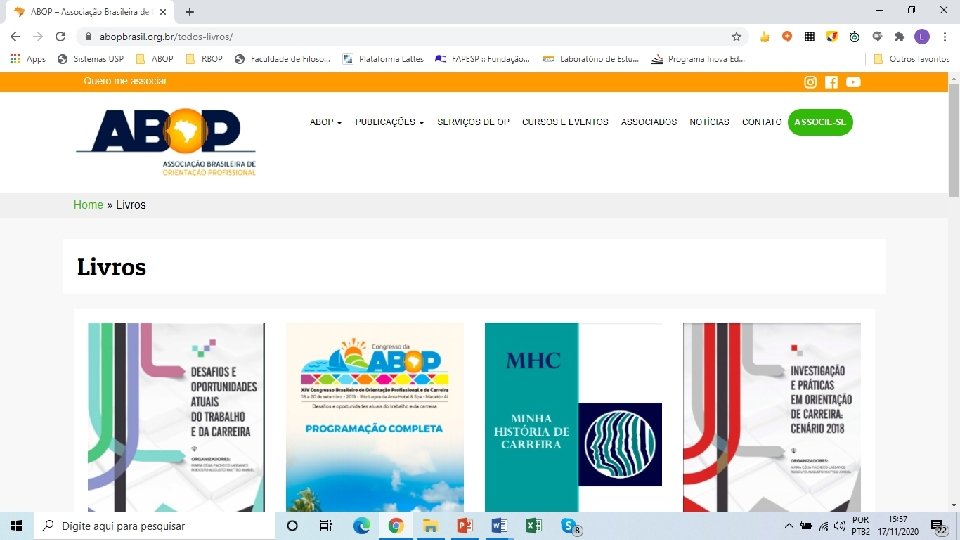Open the Windows notification center
This screenshot has width=960, height=540.
coord(939,526)
